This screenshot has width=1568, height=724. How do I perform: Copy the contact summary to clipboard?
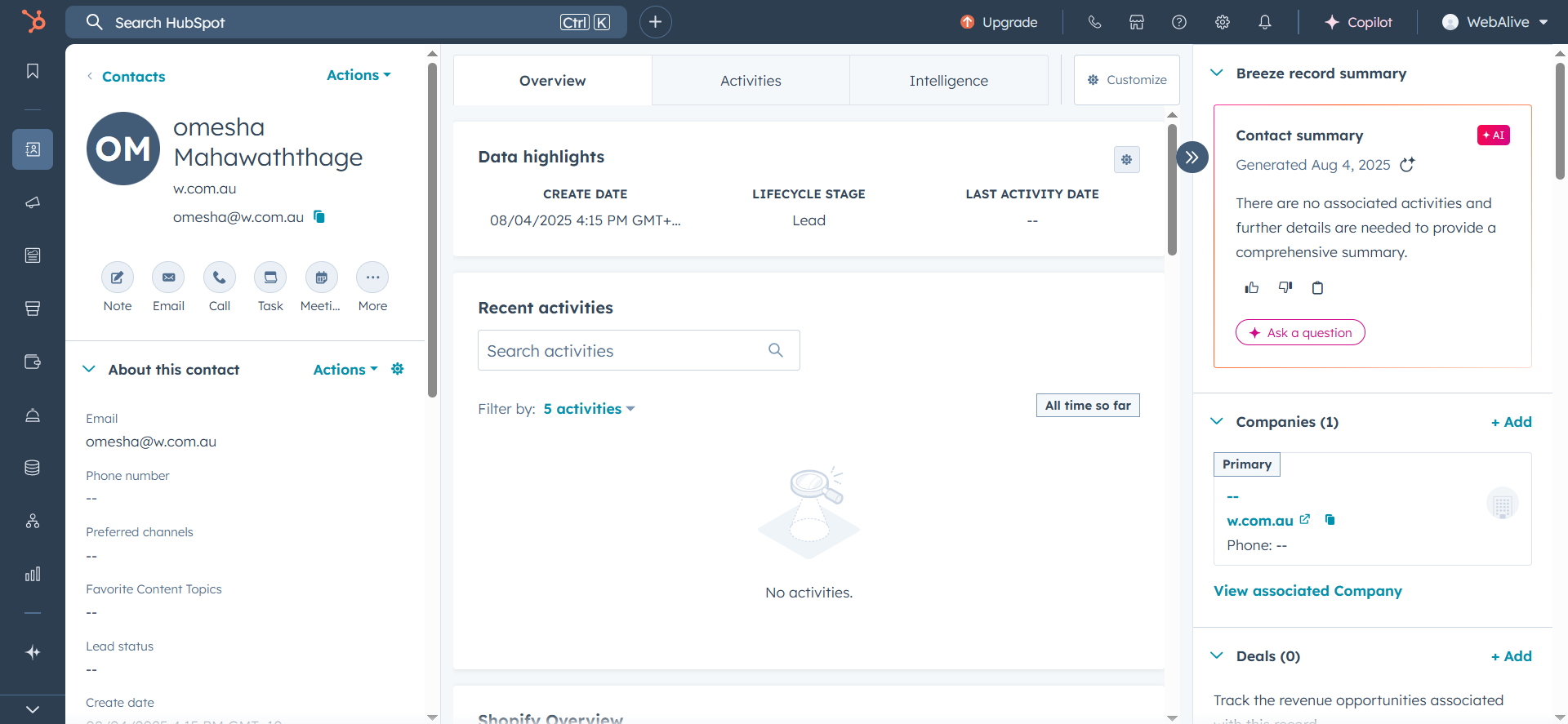(x=1317, y=287)
